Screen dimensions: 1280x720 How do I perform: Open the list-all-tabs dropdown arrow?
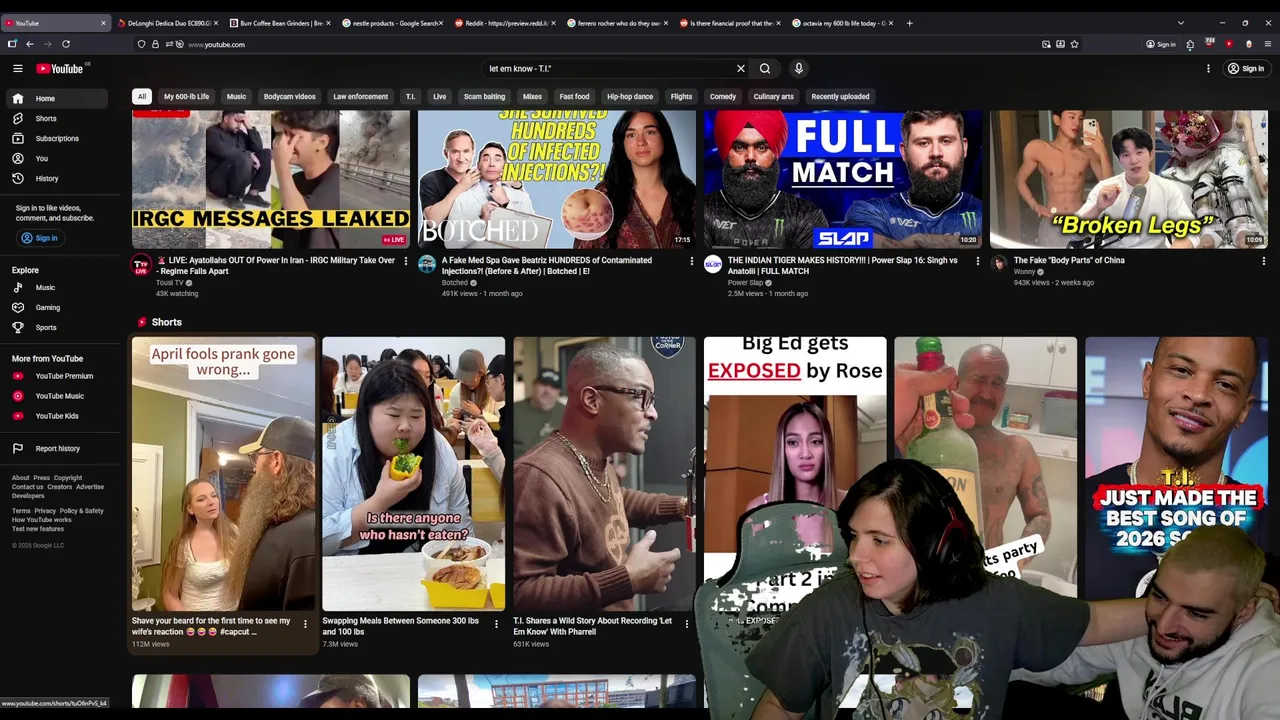tap(1180, 23)
